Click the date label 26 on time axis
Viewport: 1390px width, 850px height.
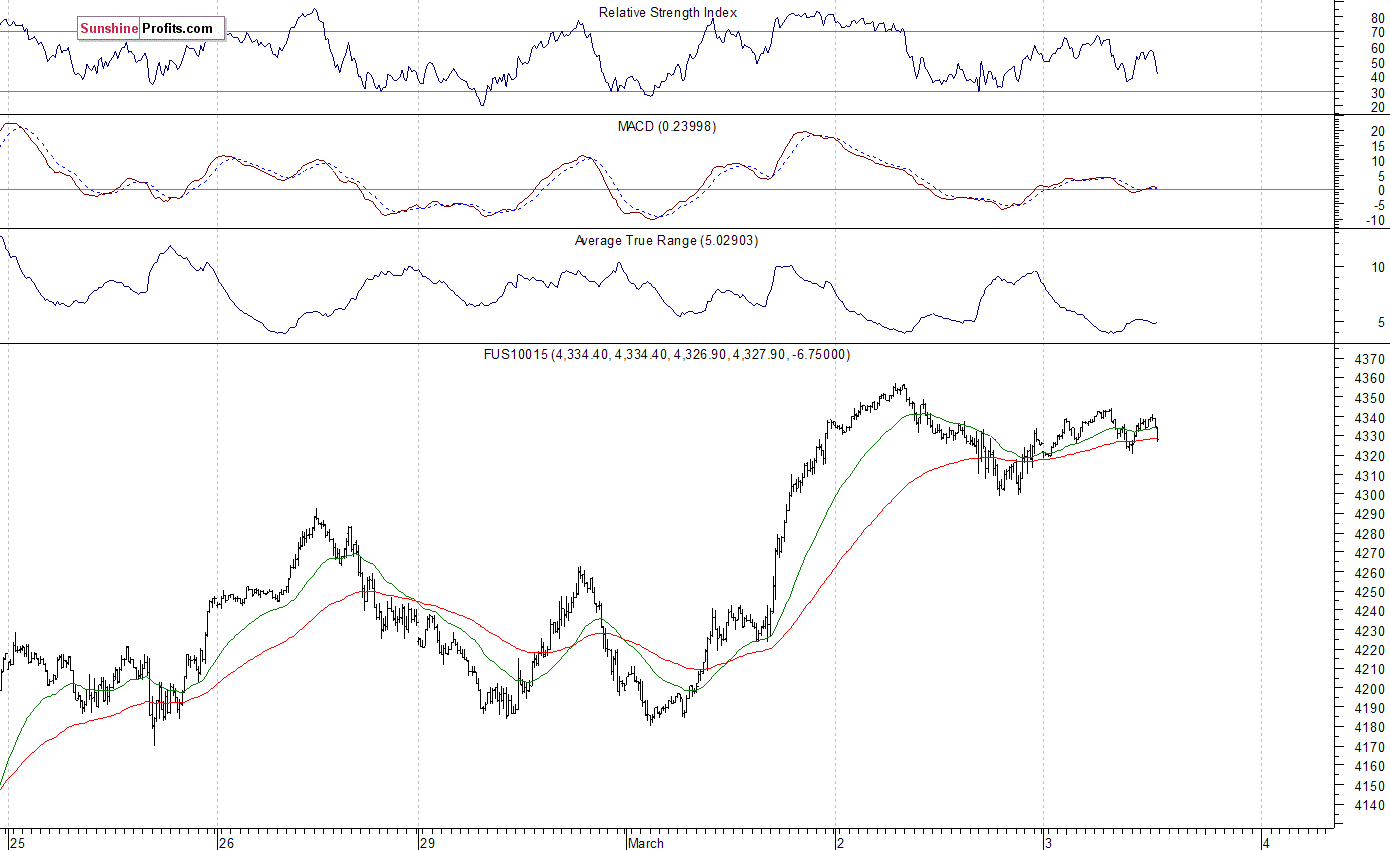[x=227, y=842]
